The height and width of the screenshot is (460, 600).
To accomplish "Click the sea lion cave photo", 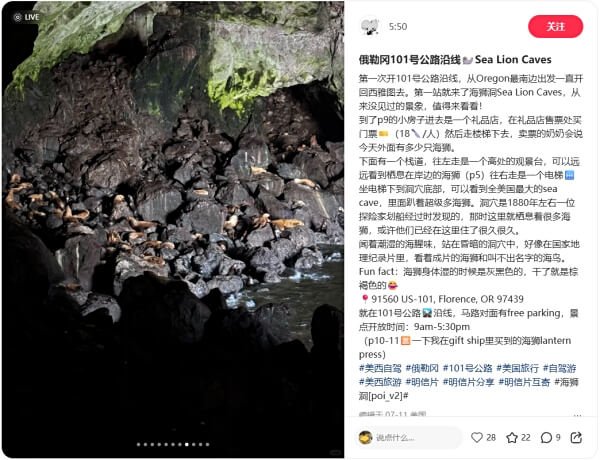I will 173,230.
